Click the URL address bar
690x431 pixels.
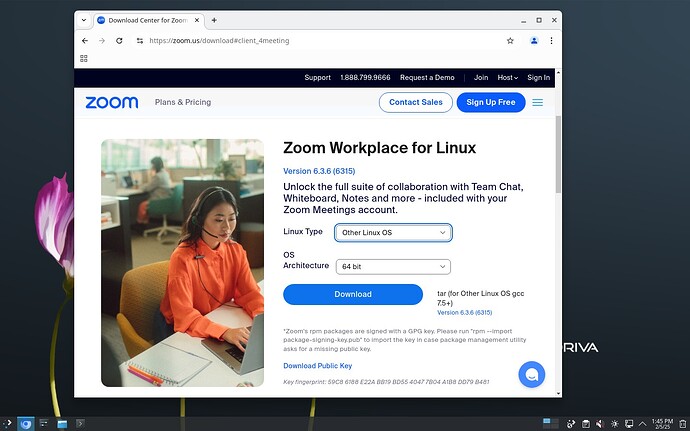[320, 40]
